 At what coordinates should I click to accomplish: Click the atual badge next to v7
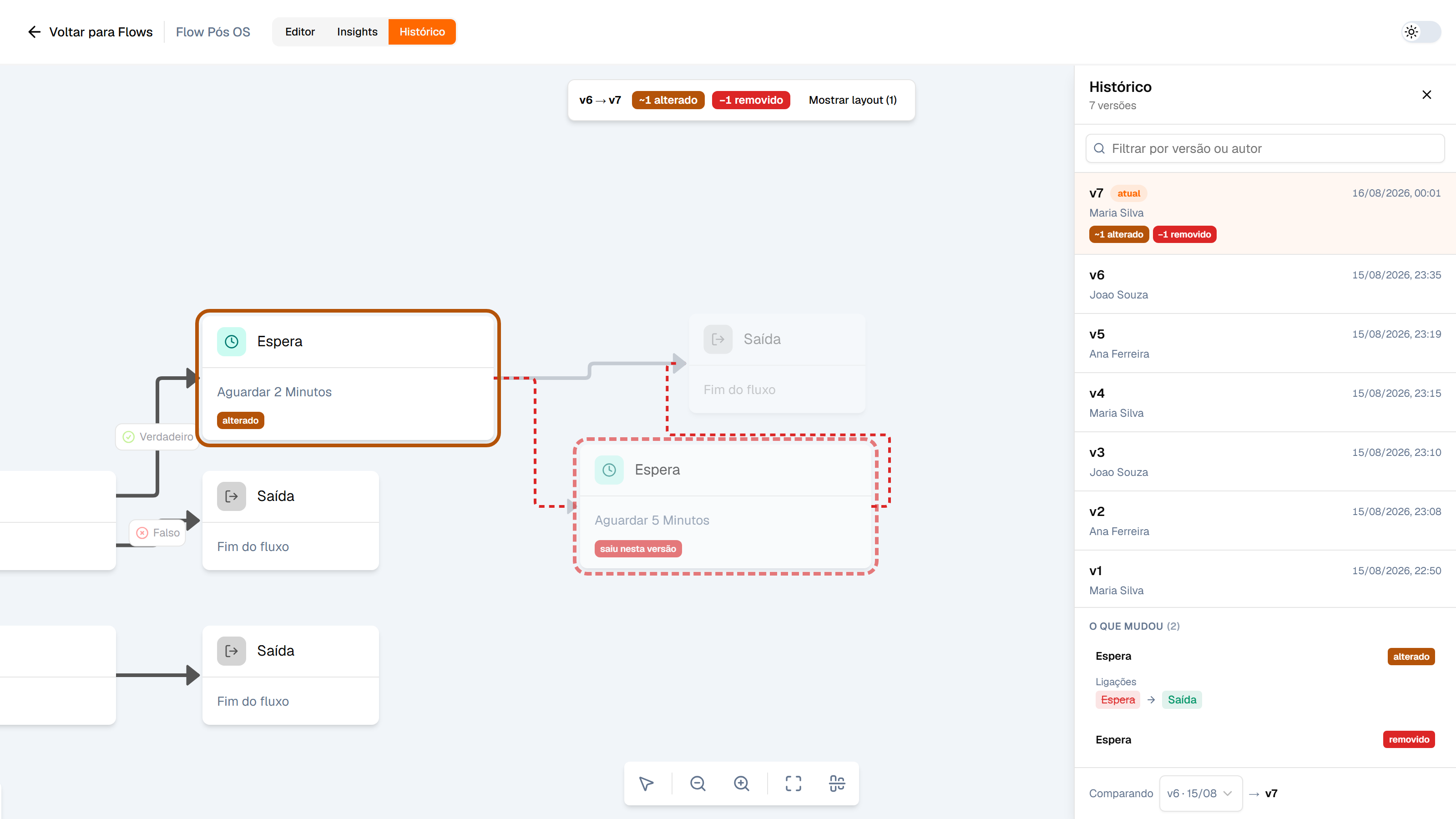point(1129,193)
